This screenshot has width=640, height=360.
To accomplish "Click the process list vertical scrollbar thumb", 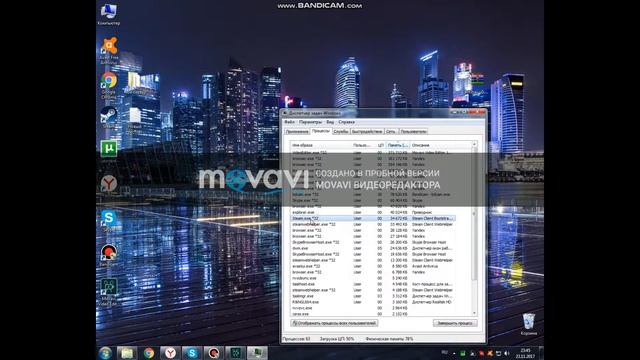I will click(474, 214).
